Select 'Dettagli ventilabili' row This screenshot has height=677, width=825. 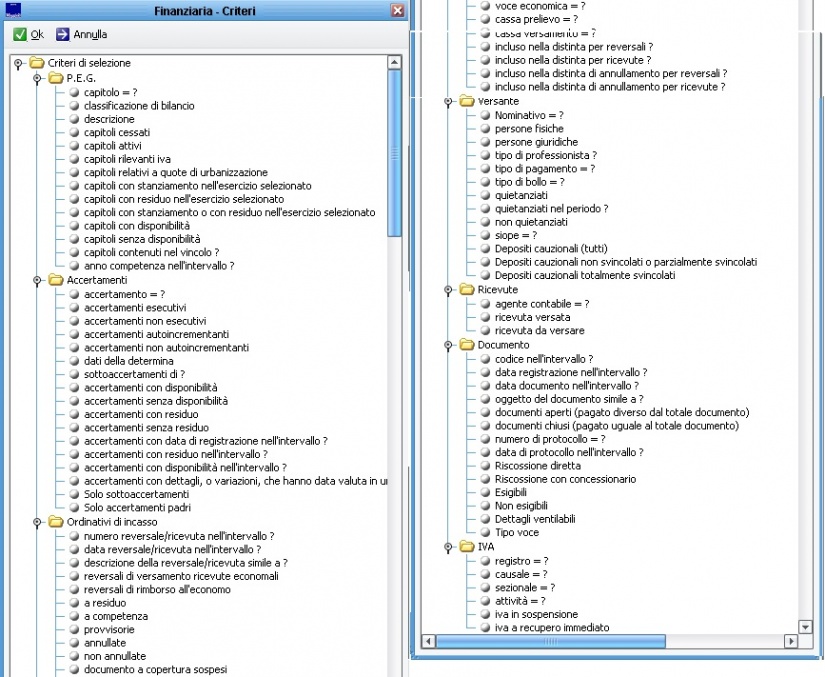535,519
